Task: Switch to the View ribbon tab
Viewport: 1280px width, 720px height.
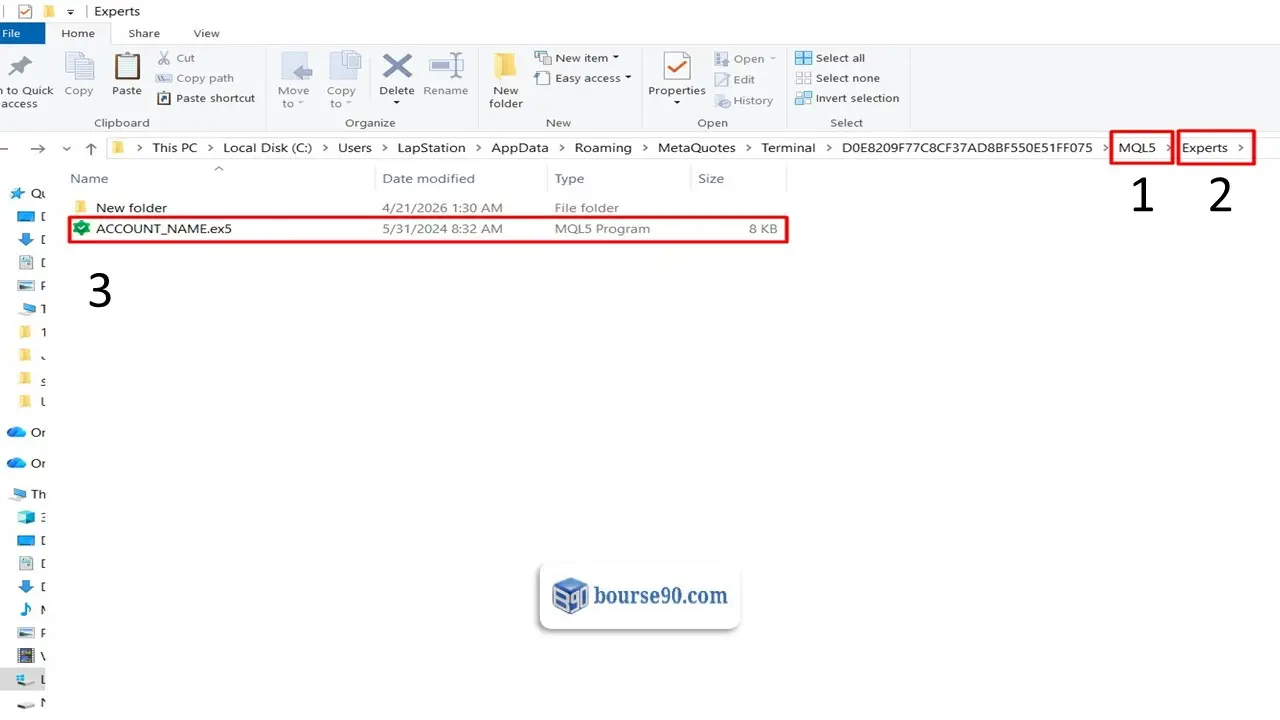Action: tap(206, 33)
